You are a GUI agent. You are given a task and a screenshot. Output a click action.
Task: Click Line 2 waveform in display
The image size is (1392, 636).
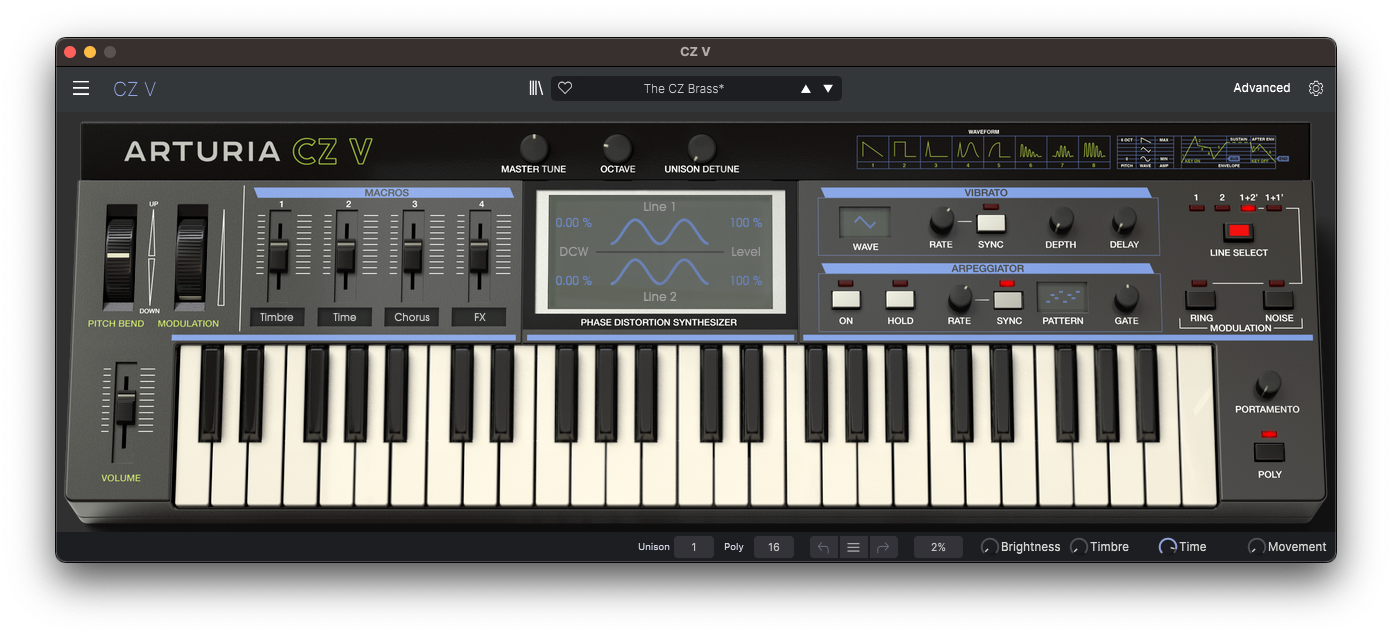660,271
